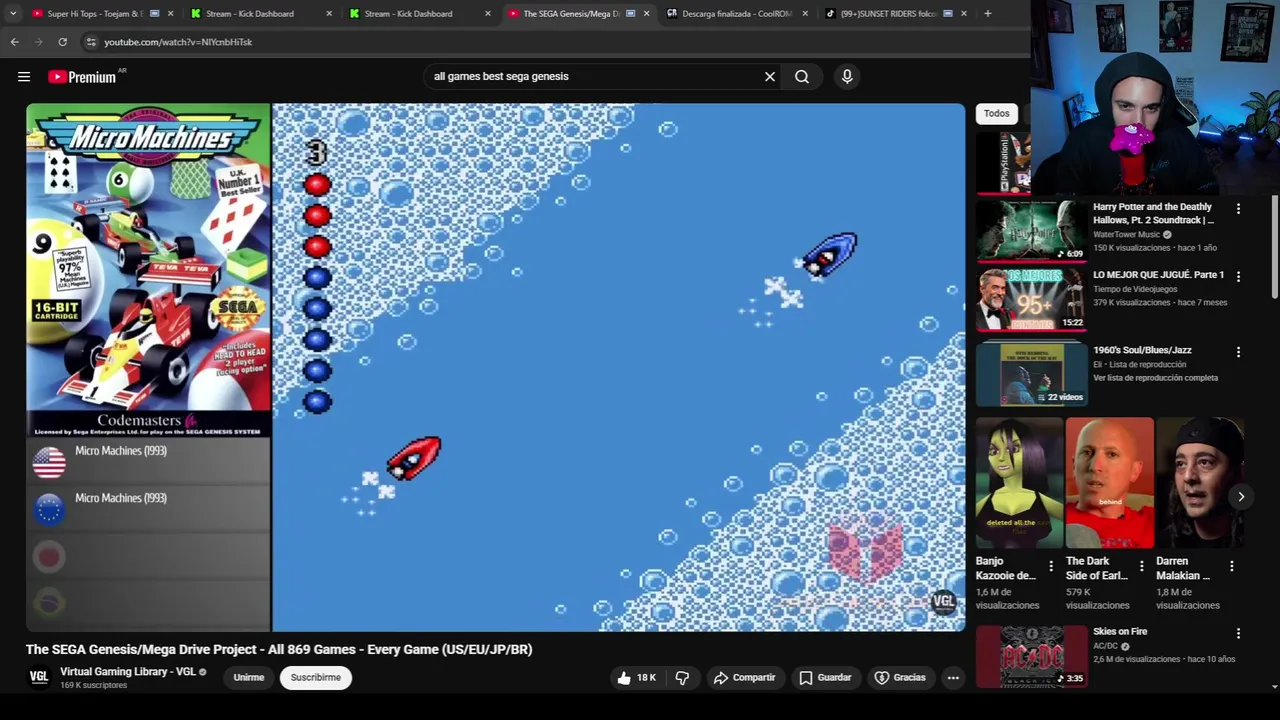The width and height of the screenshot is (1280, 720).
Task: Select the Todos filter chip
Action: click(x=997, y=113)
